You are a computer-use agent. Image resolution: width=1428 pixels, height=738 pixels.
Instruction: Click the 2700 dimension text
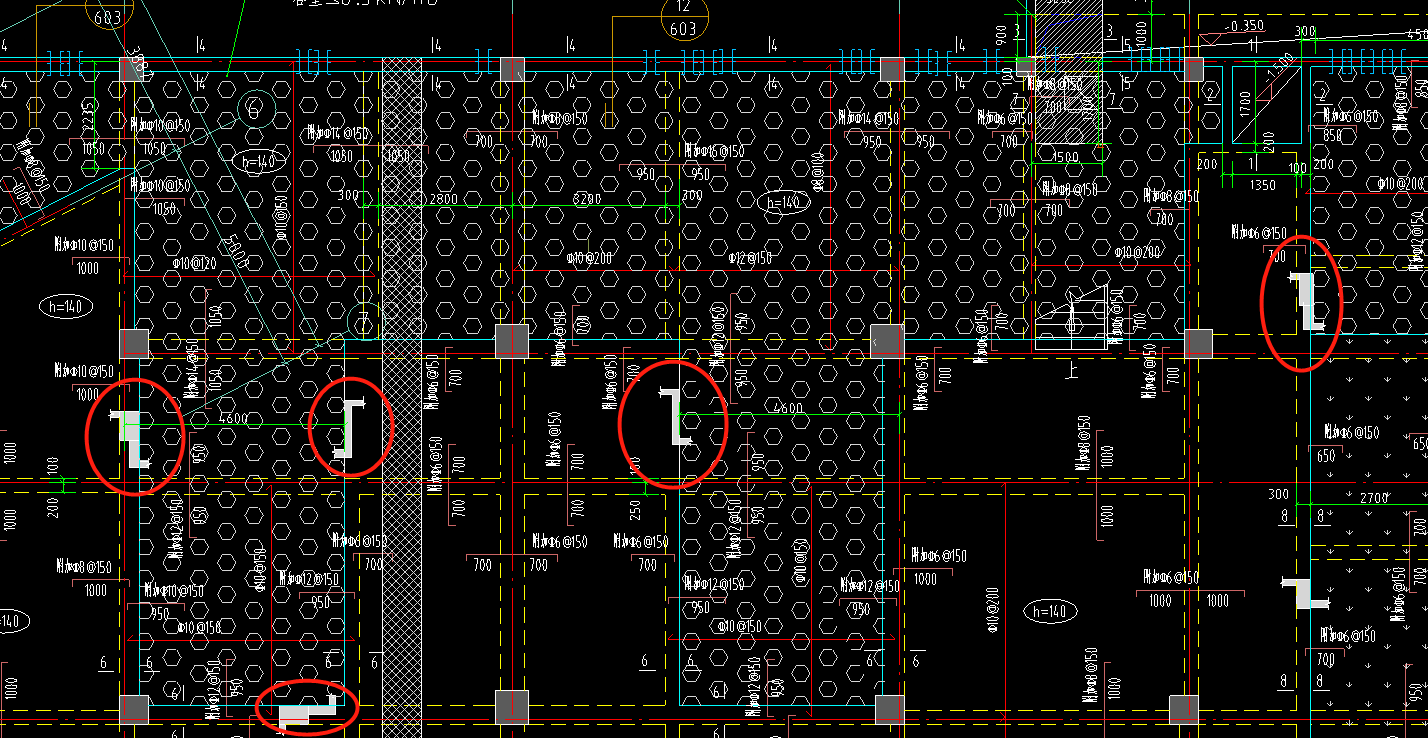[x=1374, y=497]
